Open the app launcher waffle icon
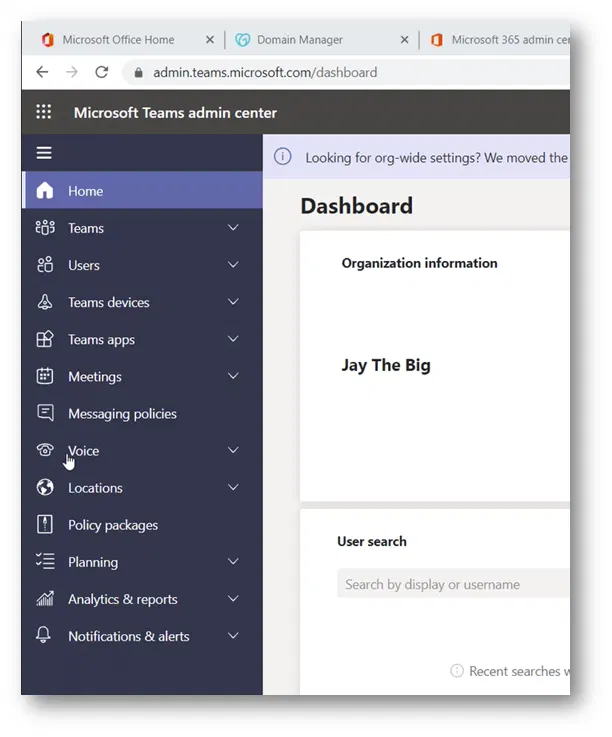Viewport: 612px width, 737px height. [44, 113]
